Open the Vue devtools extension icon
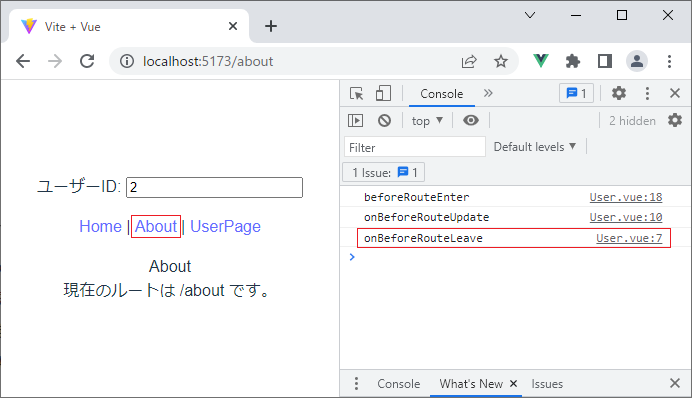 pyautogui.click(x=541, y=61)
